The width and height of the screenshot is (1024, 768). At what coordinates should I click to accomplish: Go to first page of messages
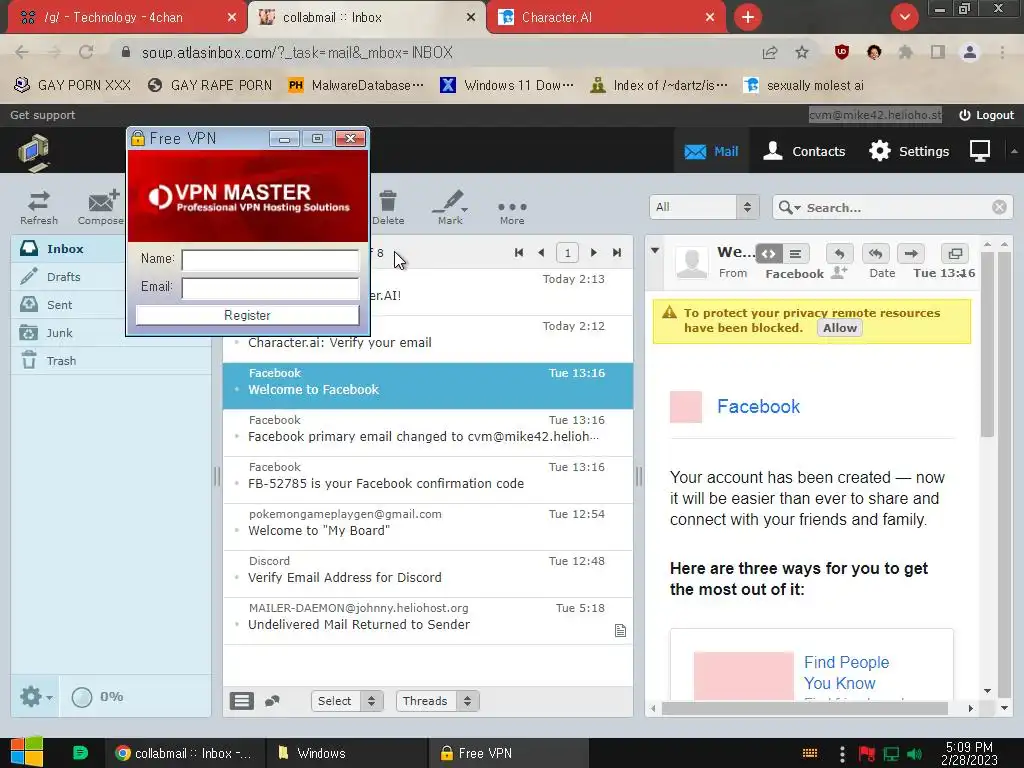click(x=519, y=253)
